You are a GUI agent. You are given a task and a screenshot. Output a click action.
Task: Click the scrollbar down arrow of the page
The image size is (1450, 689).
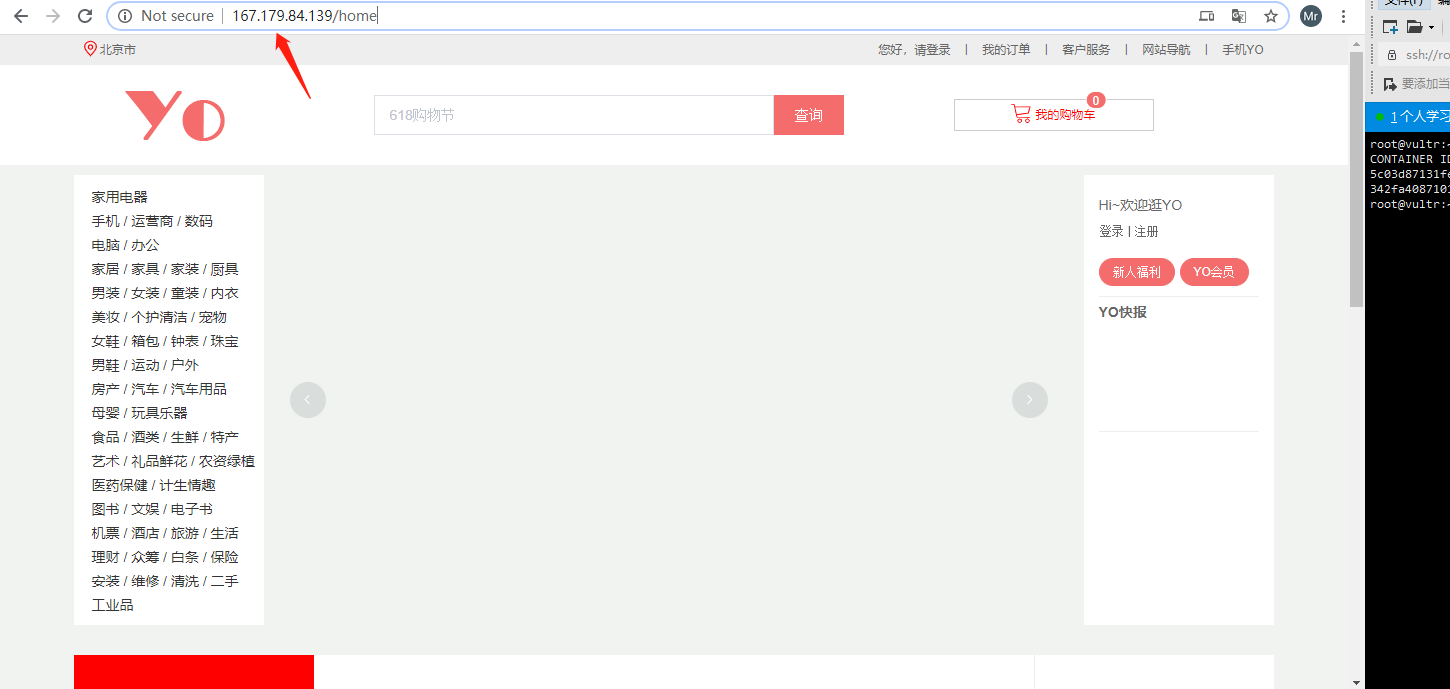pyautogui.click(x=1356, y=682)
